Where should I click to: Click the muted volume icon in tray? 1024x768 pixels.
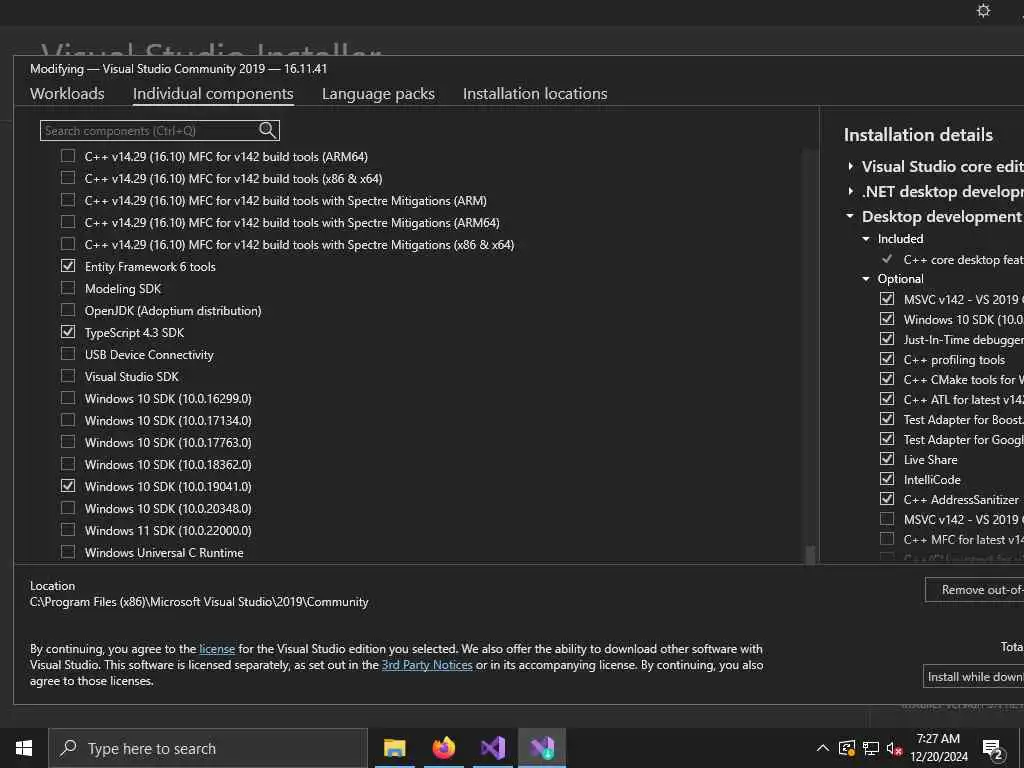pos(894,748)
